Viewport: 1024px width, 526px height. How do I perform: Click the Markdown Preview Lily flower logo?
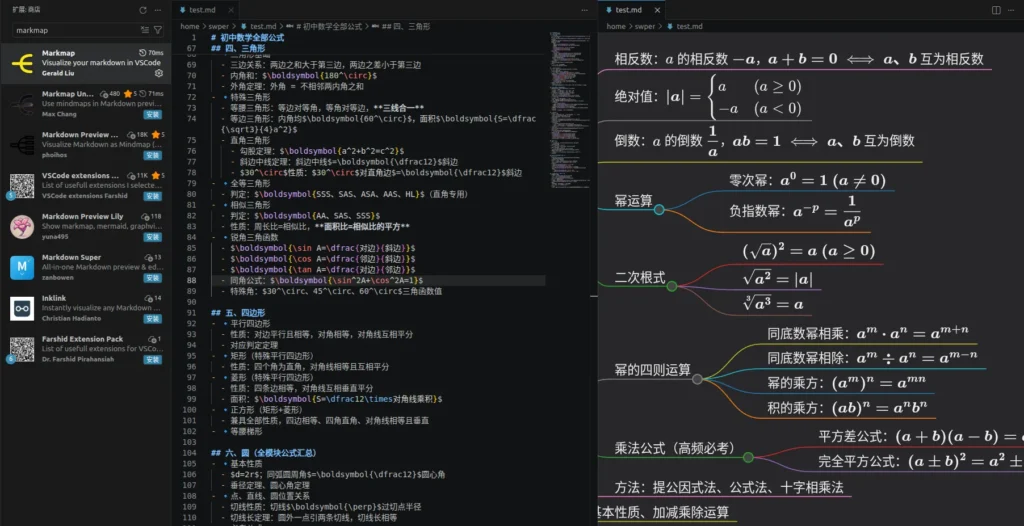22,227
